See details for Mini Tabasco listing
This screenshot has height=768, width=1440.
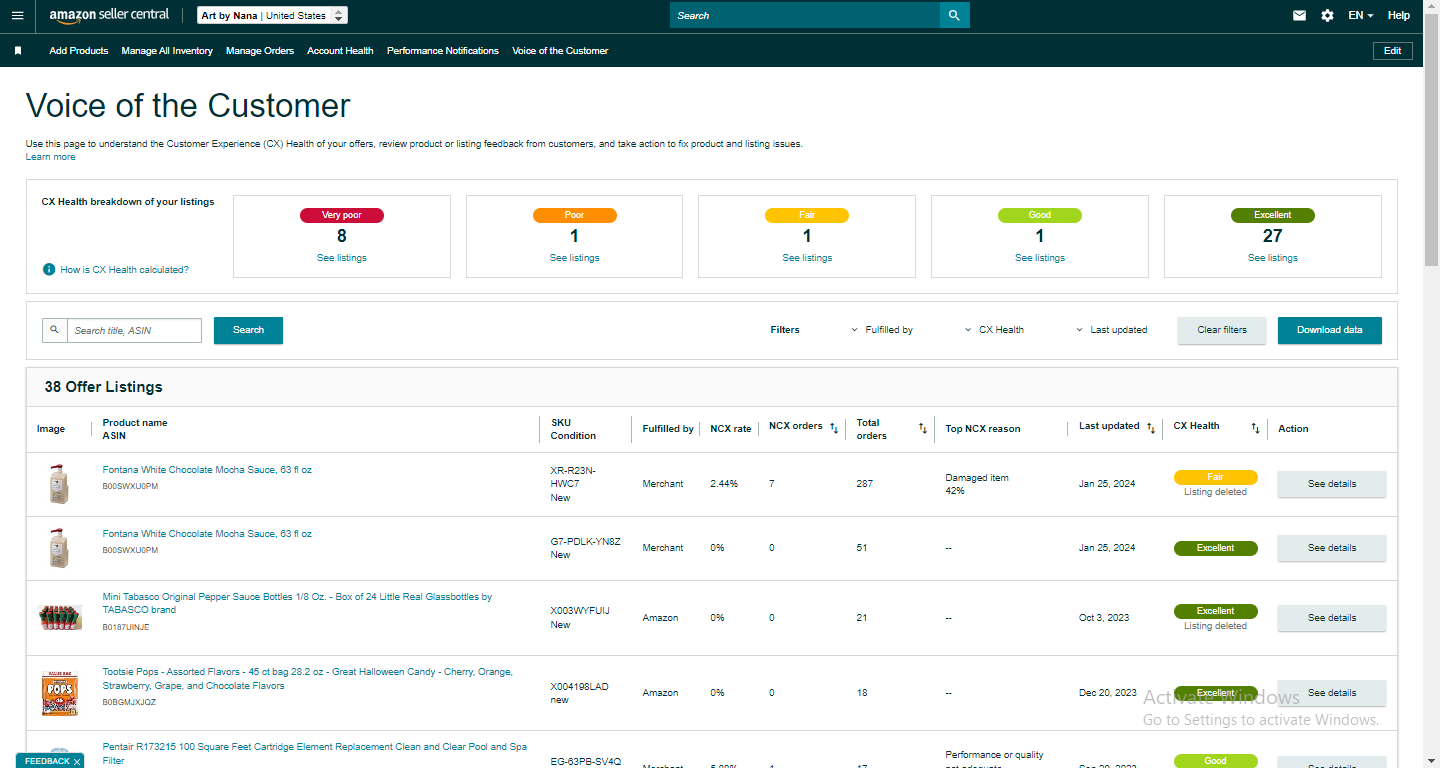coord(1332,618)
